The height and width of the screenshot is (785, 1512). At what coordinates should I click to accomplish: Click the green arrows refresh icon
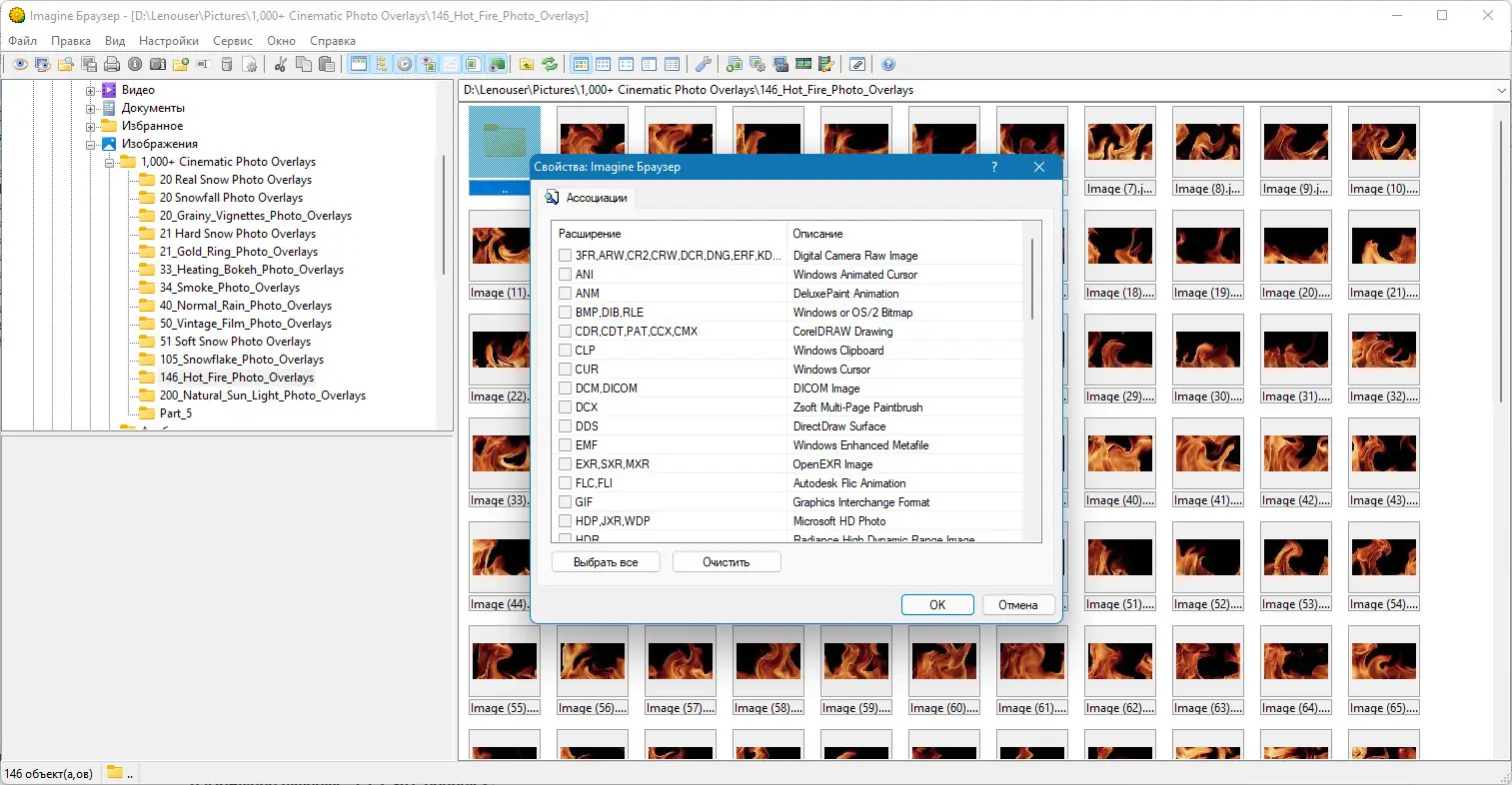pos(550,65)
